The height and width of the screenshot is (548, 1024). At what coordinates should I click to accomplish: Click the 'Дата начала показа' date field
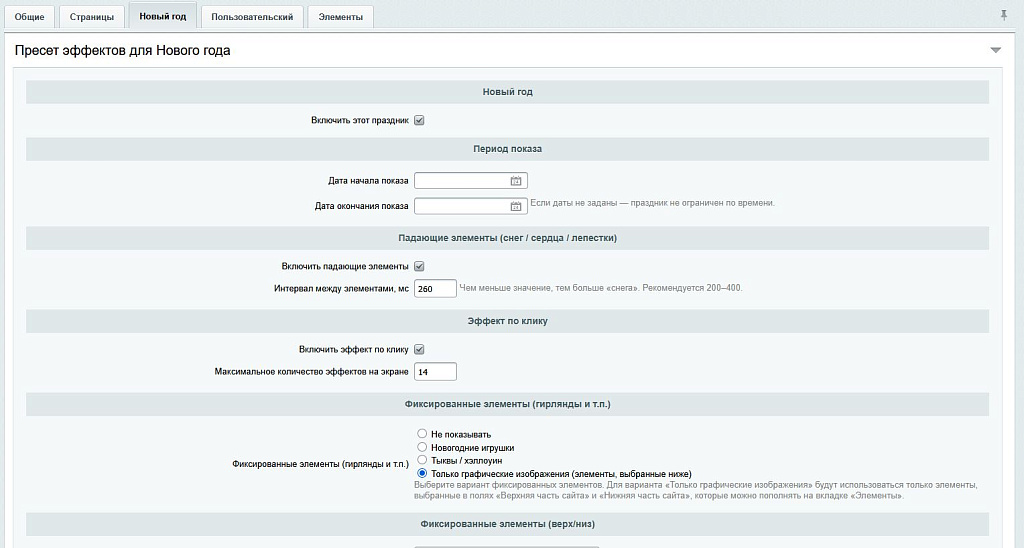click(x=462, y=181)
